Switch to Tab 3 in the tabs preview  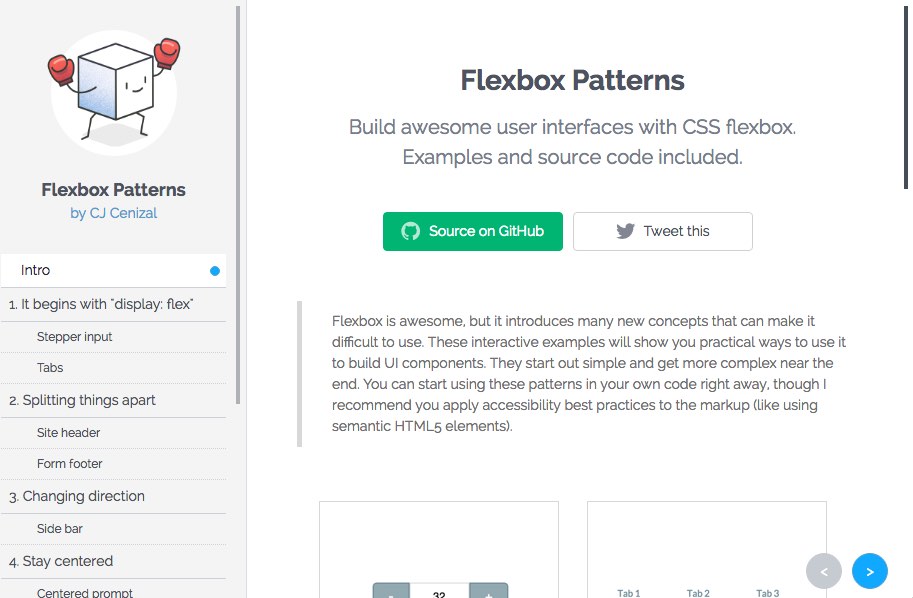coord(767,592)
